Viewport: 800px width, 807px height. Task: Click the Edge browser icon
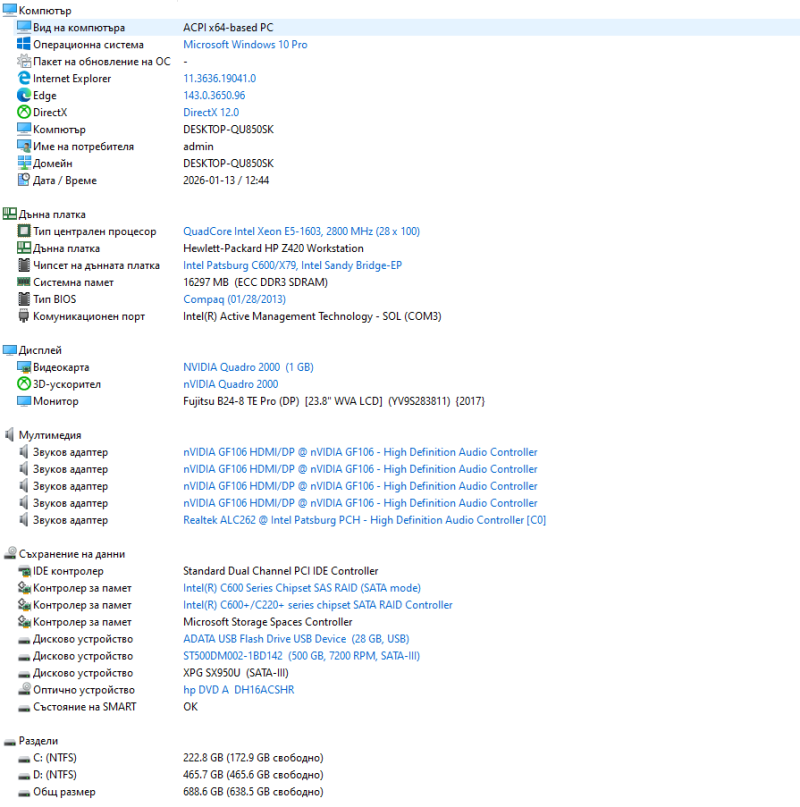24,96
